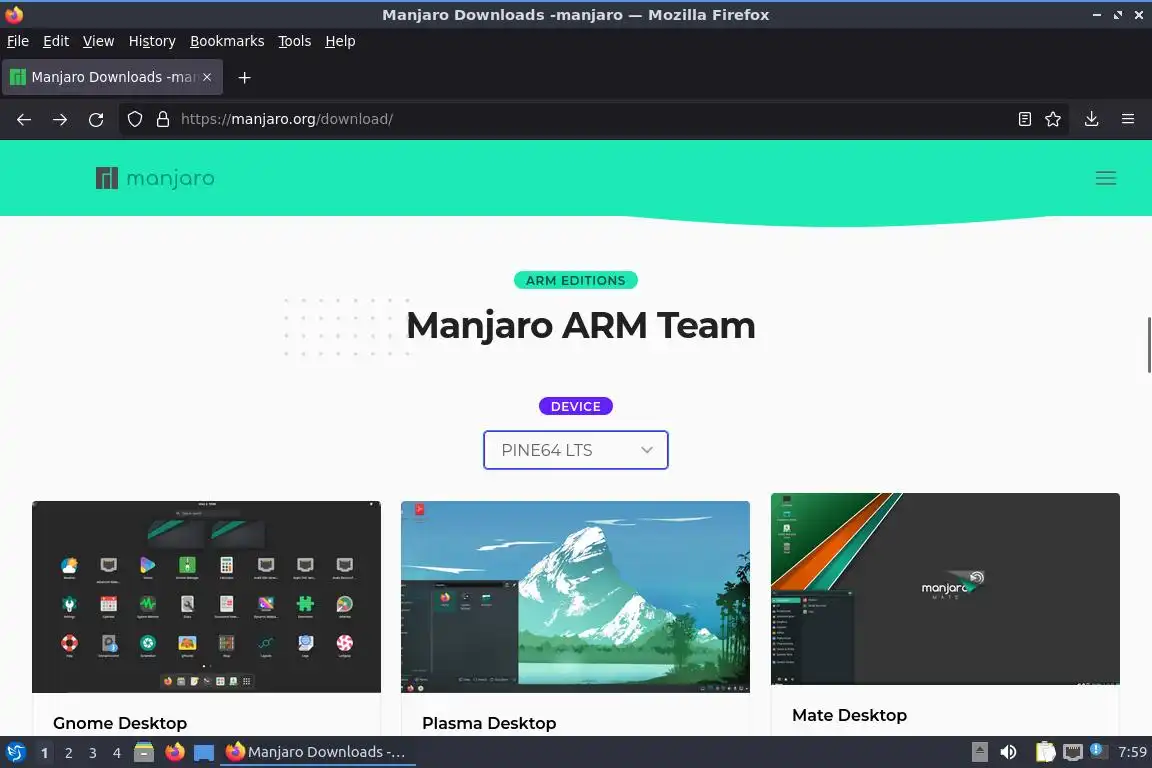Click the Manjaro ARM Team heading
Image resolution: width=1152 pixels, height=768 pixels.
(580, 326)
